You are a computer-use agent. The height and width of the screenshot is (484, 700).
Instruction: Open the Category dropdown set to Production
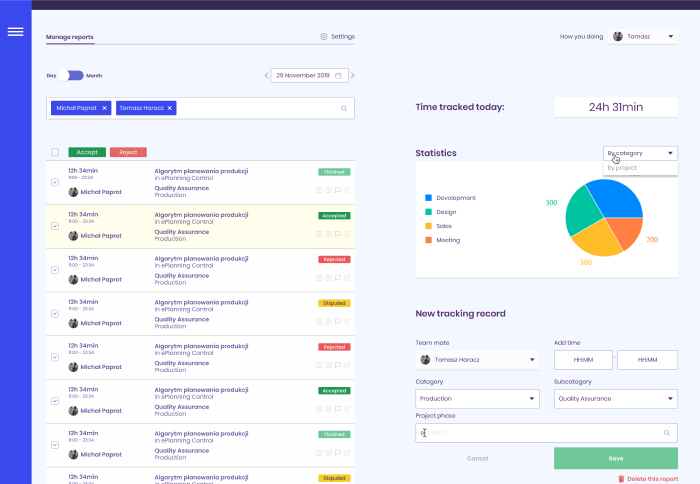477,399
